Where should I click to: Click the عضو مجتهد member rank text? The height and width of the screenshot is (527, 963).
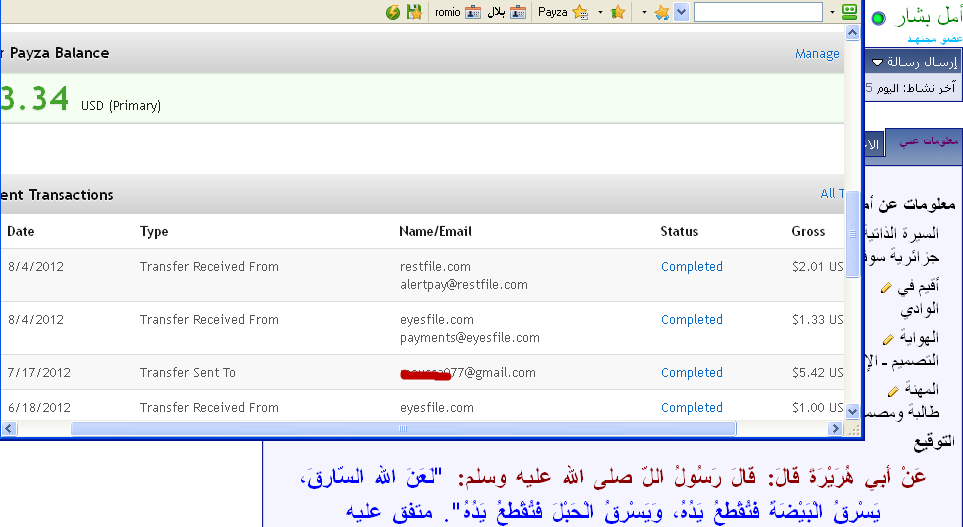[934, 39]
